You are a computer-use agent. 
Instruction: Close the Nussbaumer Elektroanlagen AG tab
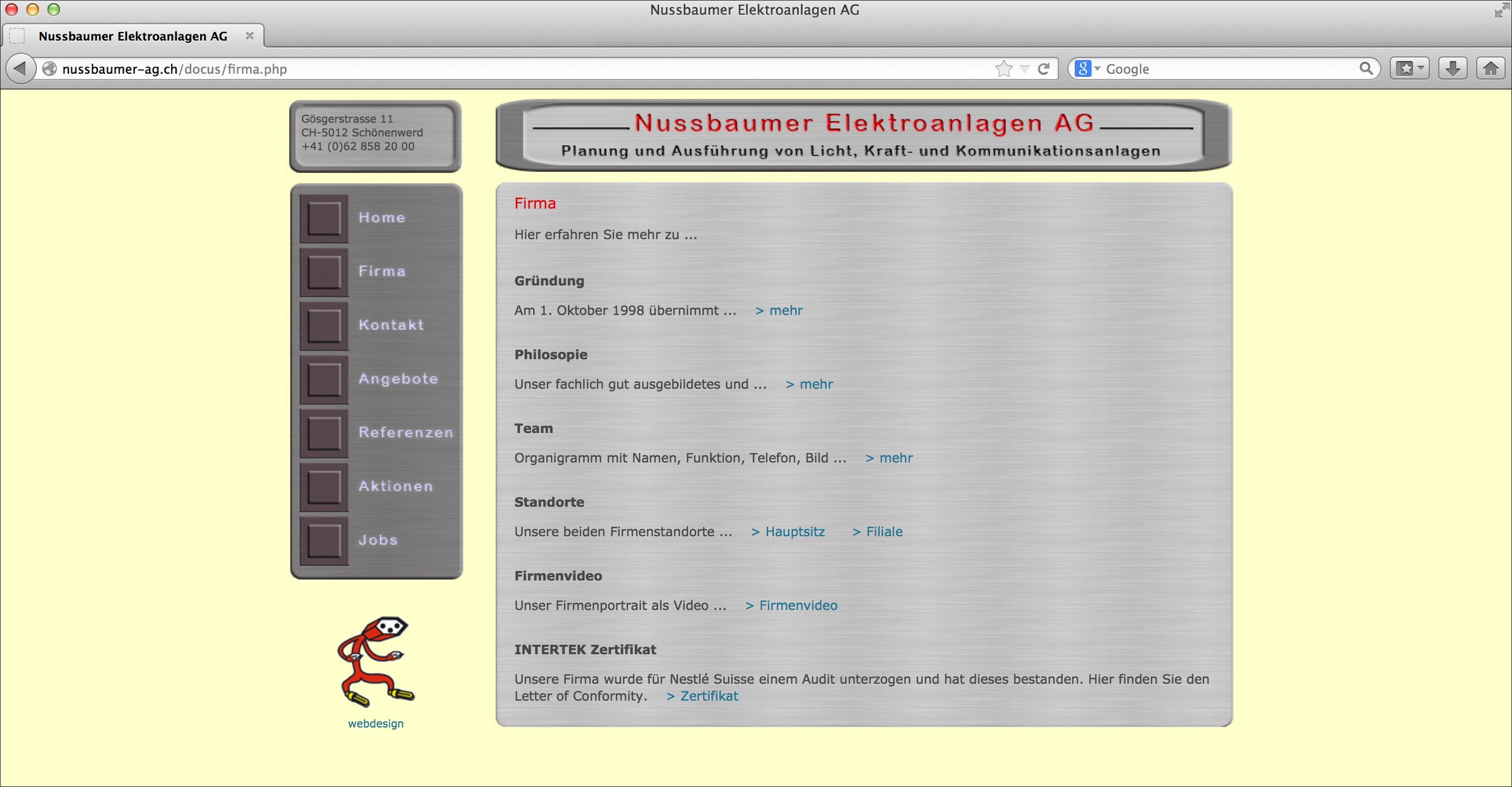[249, 36]
